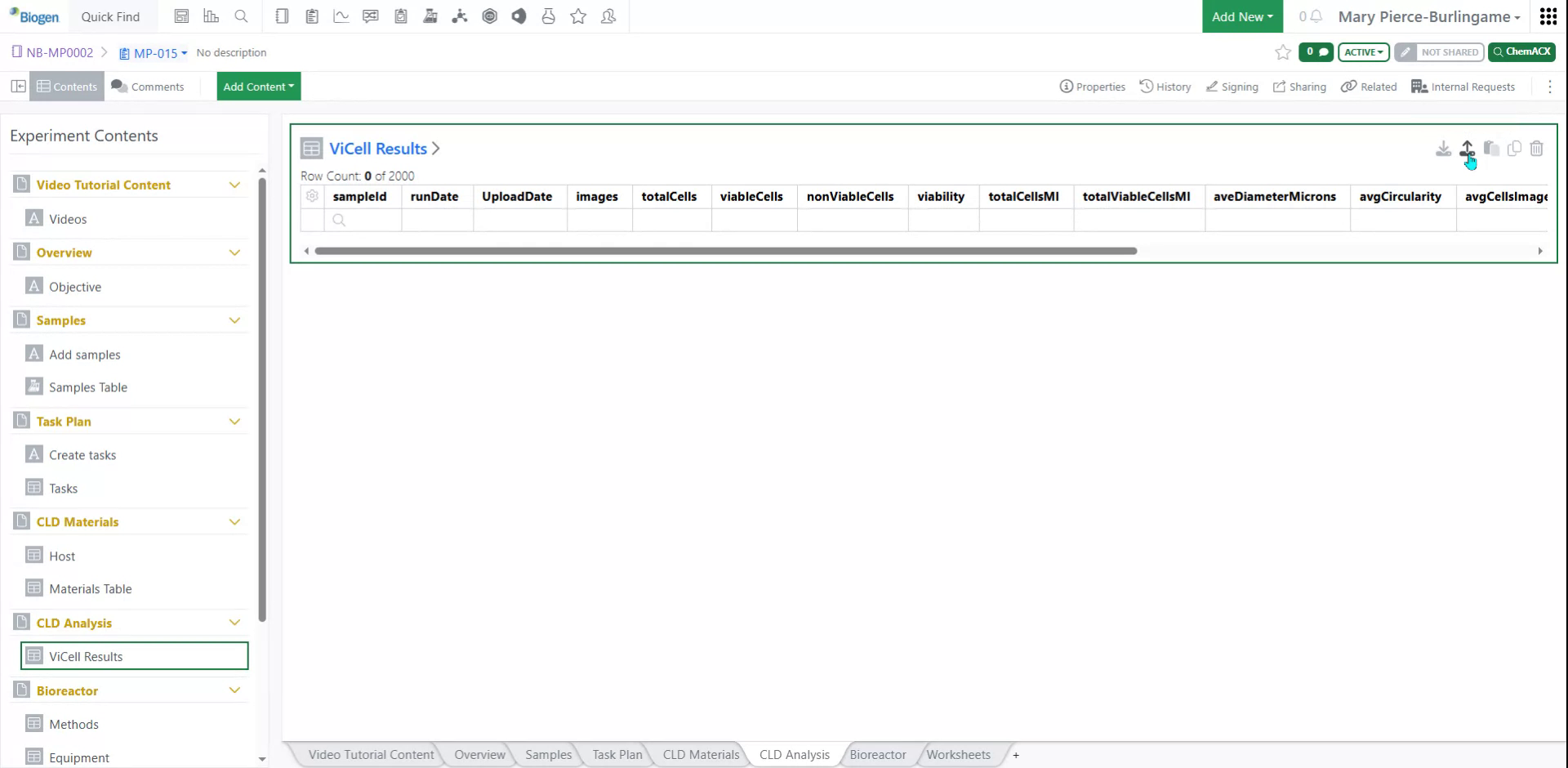Upload data into the ViCell Results table
The height and width of the screenshot is (768, 1568).
coord(1466,149)
